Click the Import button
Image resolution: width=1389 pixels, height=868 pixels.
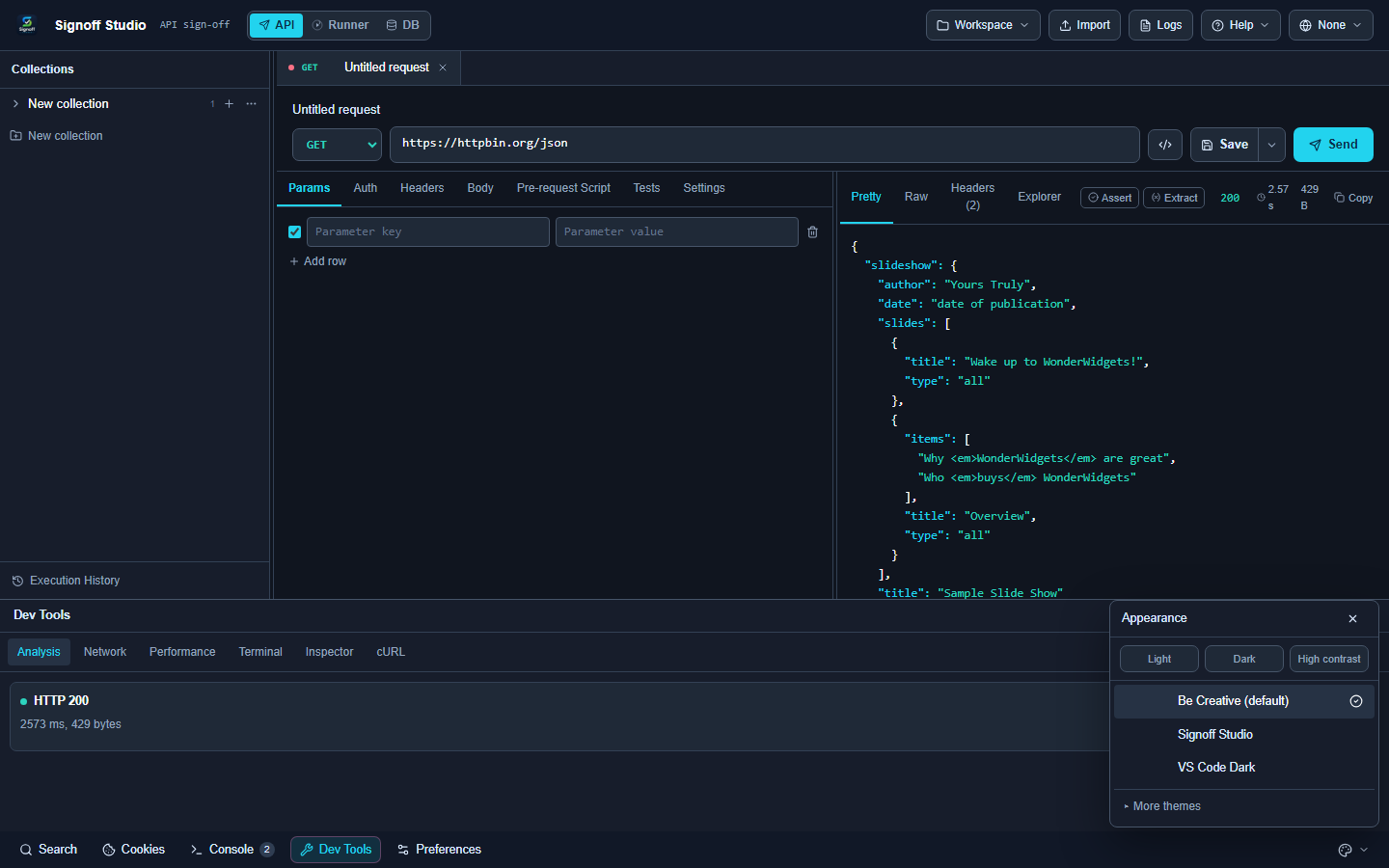click(x=1085, y=25)
